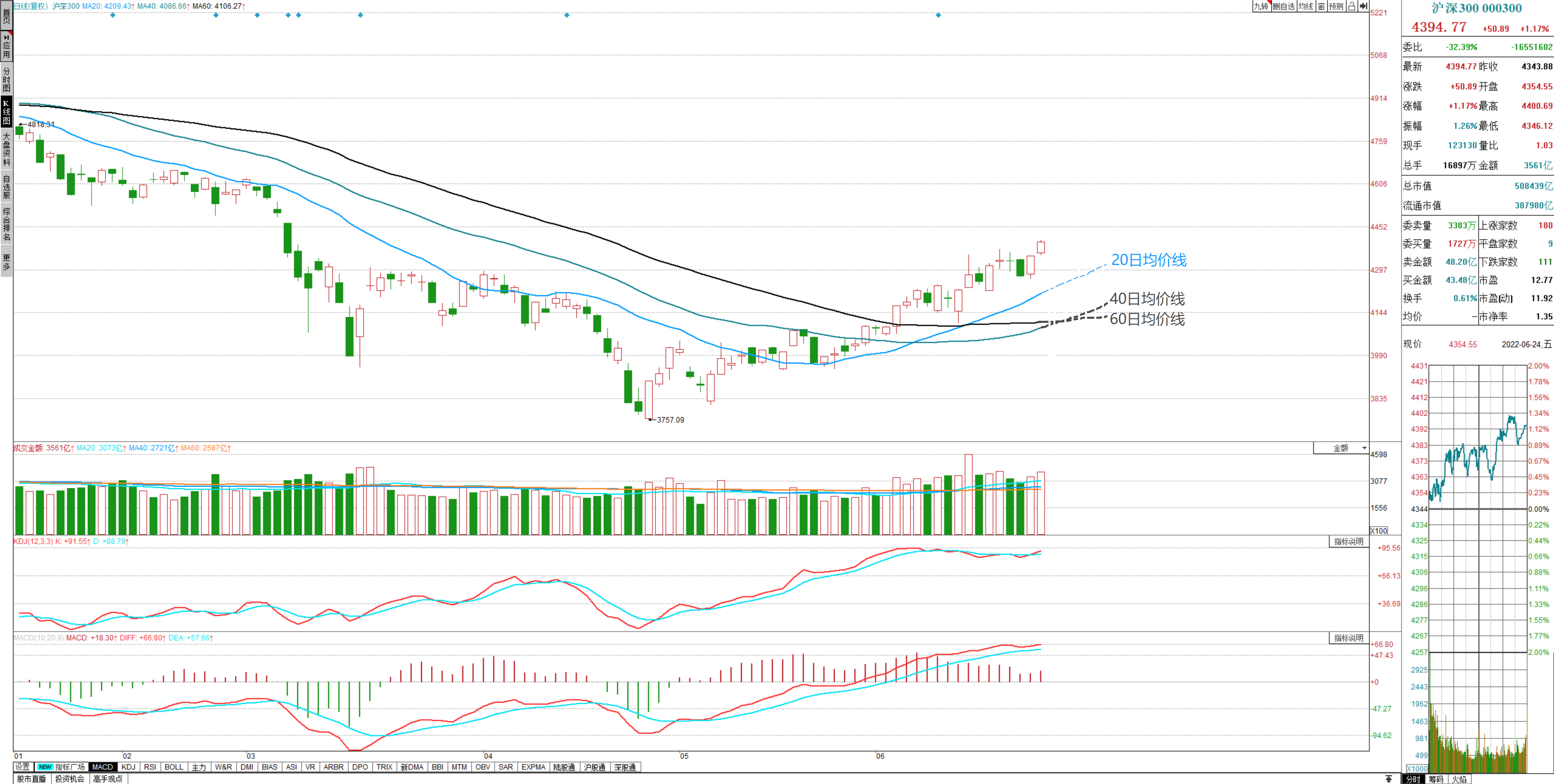Click the up-arrow icon at bottom right
Viewport: 1554px width, 784px height.
click(x=1389, y=779)
